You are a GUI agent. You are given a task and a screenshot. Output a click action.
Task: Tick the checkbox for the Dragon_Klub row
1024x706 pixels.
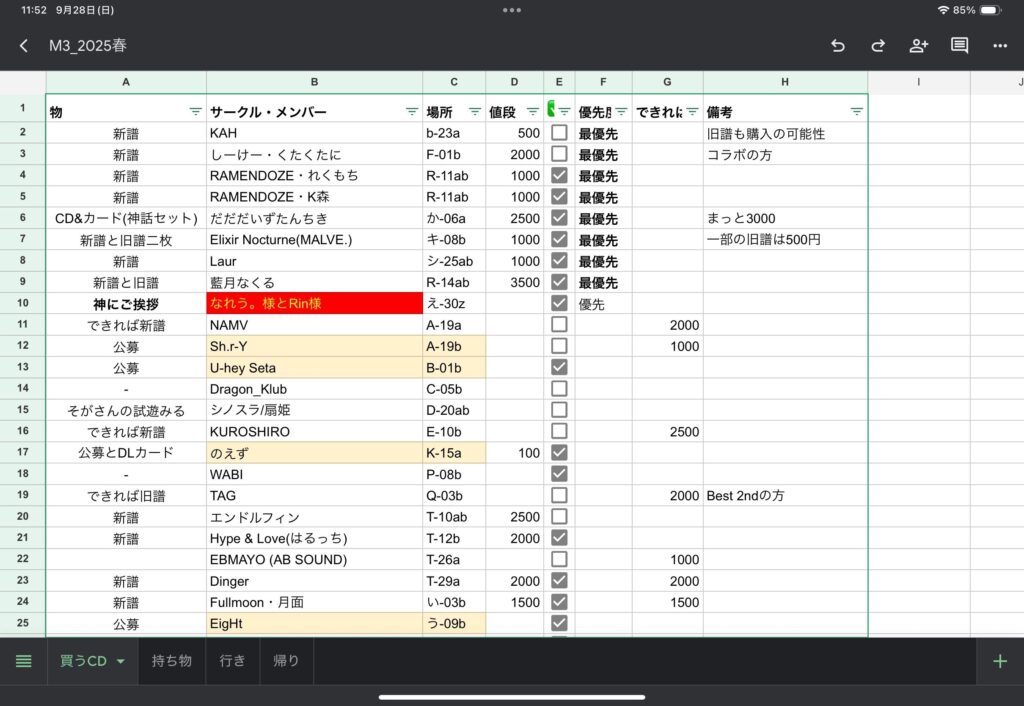(559, 389)
